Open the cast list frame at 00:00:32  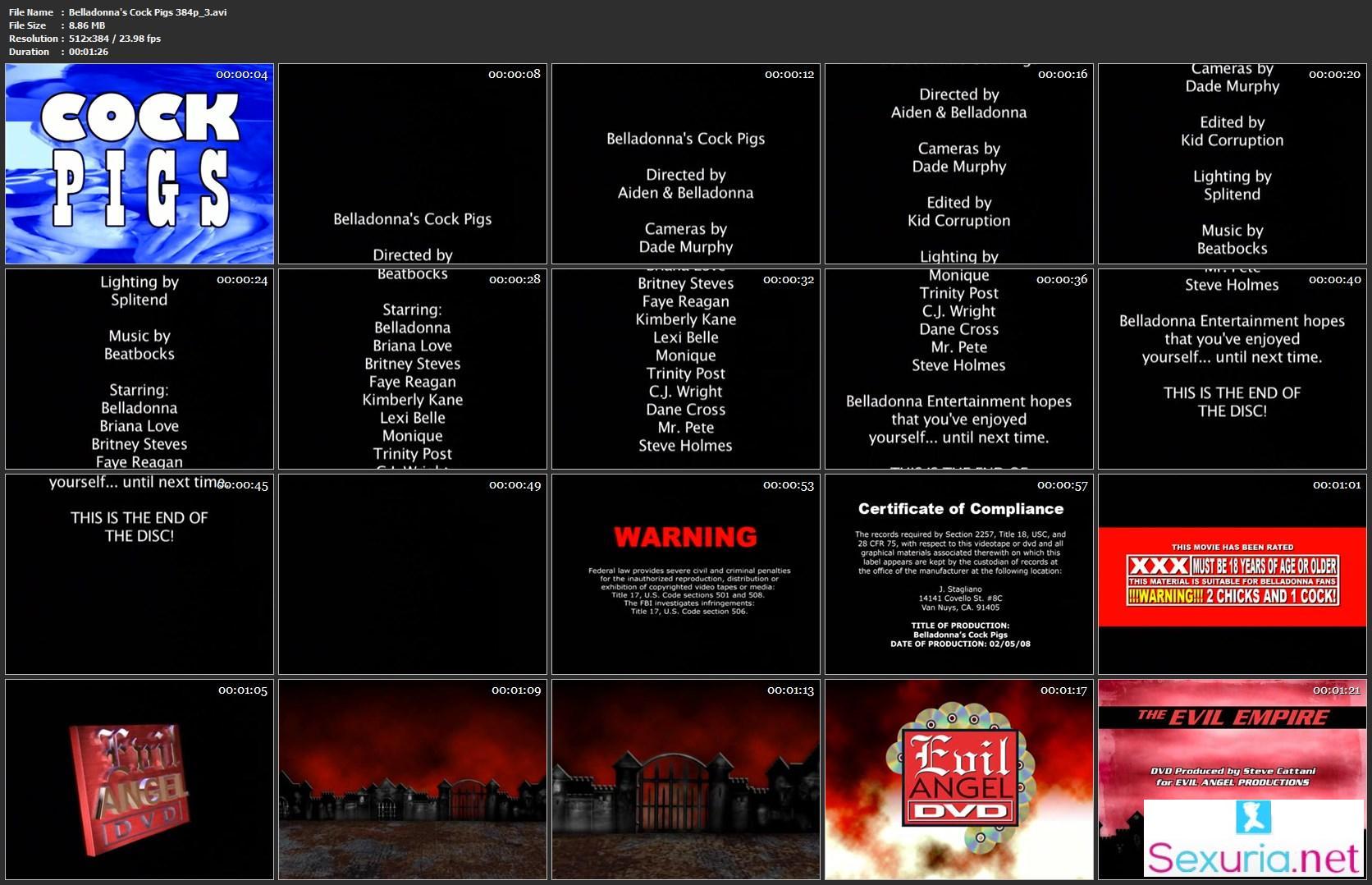(x=685, y=369)
